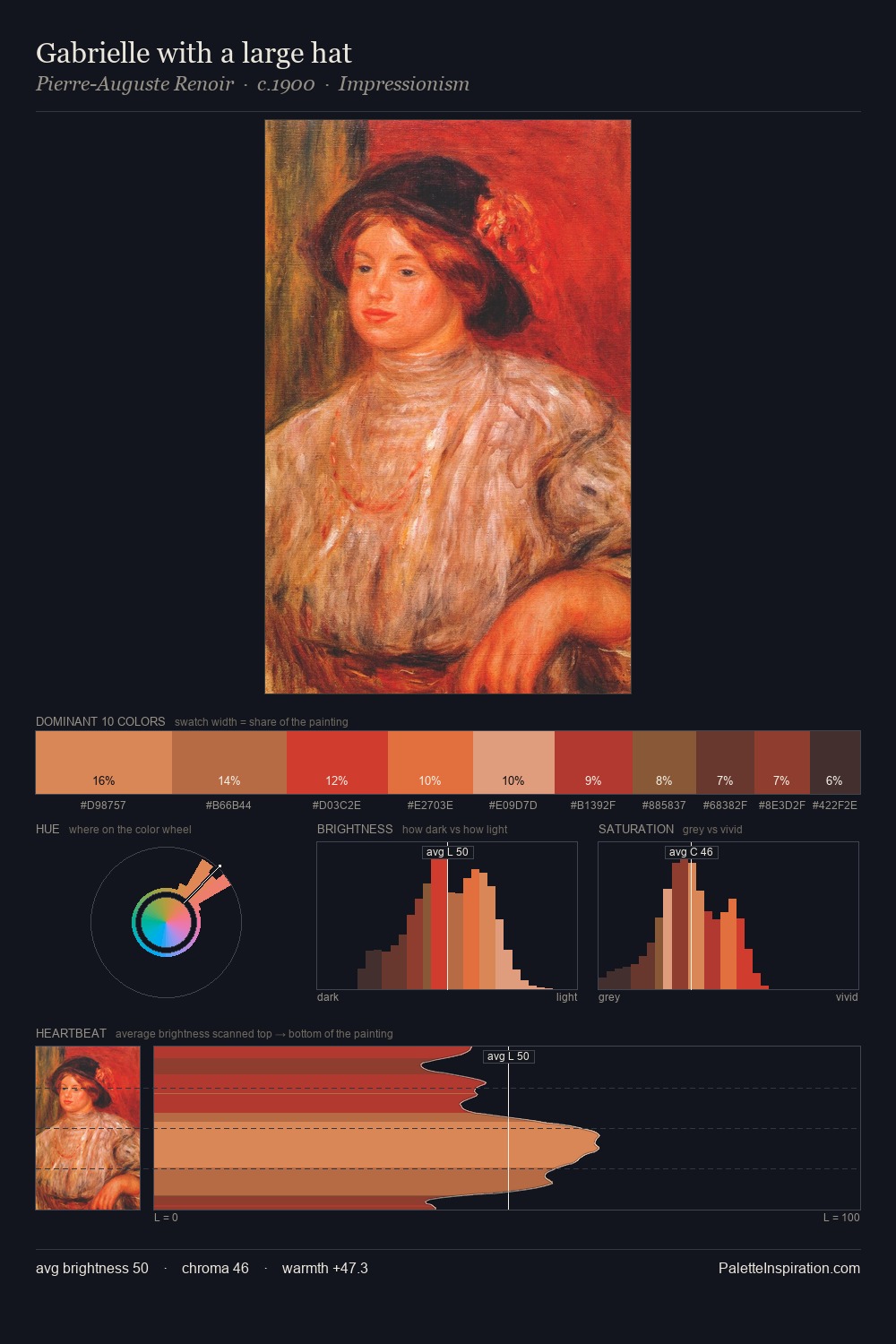Screen dimensions: 896x1344
Task: Click the 'vivid' saturation axis label
Action: (847, 997)
